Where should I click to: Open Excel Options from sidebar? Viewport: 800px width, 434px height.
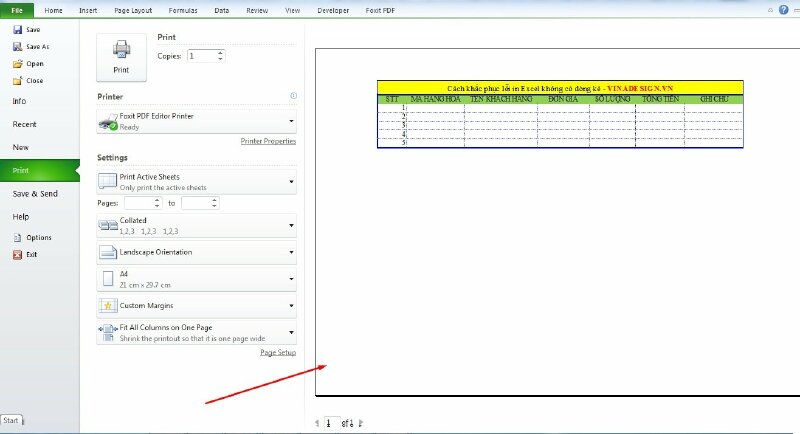[x=17, y=238]
